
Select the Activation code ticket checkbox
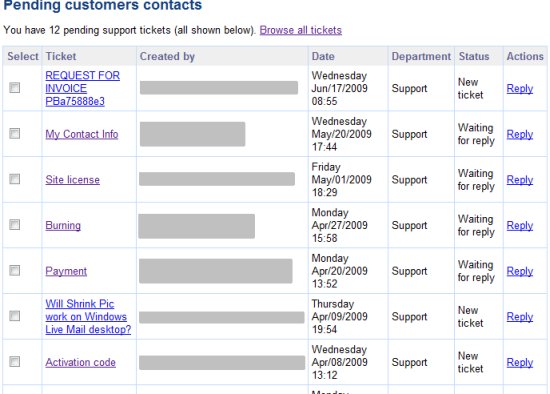[15, 361]
